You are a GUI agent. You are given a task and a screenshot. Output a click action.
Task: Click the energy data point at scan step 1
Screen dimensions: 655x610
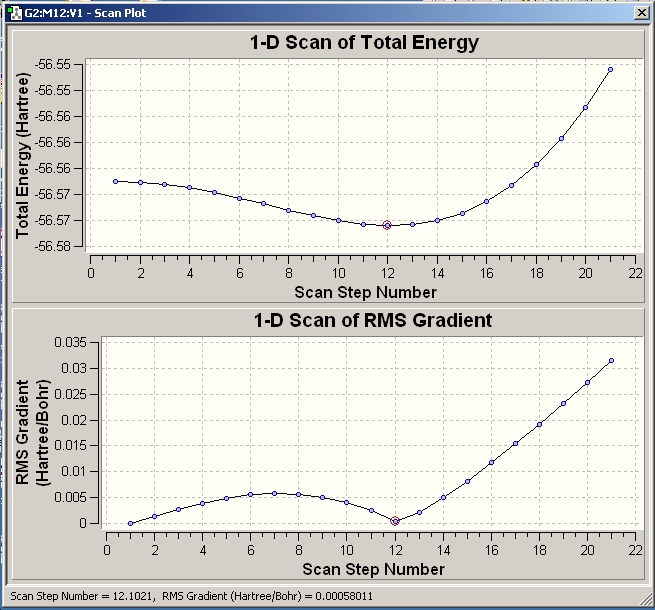(116, 181)
